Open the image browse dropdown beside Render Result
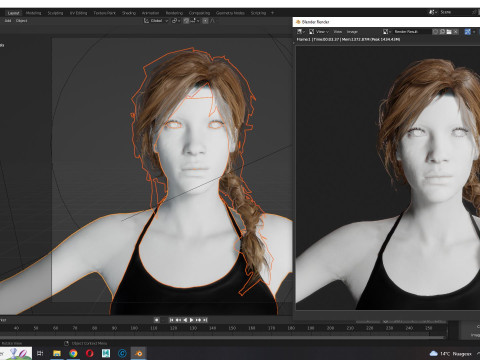 [x=387, y=32]
